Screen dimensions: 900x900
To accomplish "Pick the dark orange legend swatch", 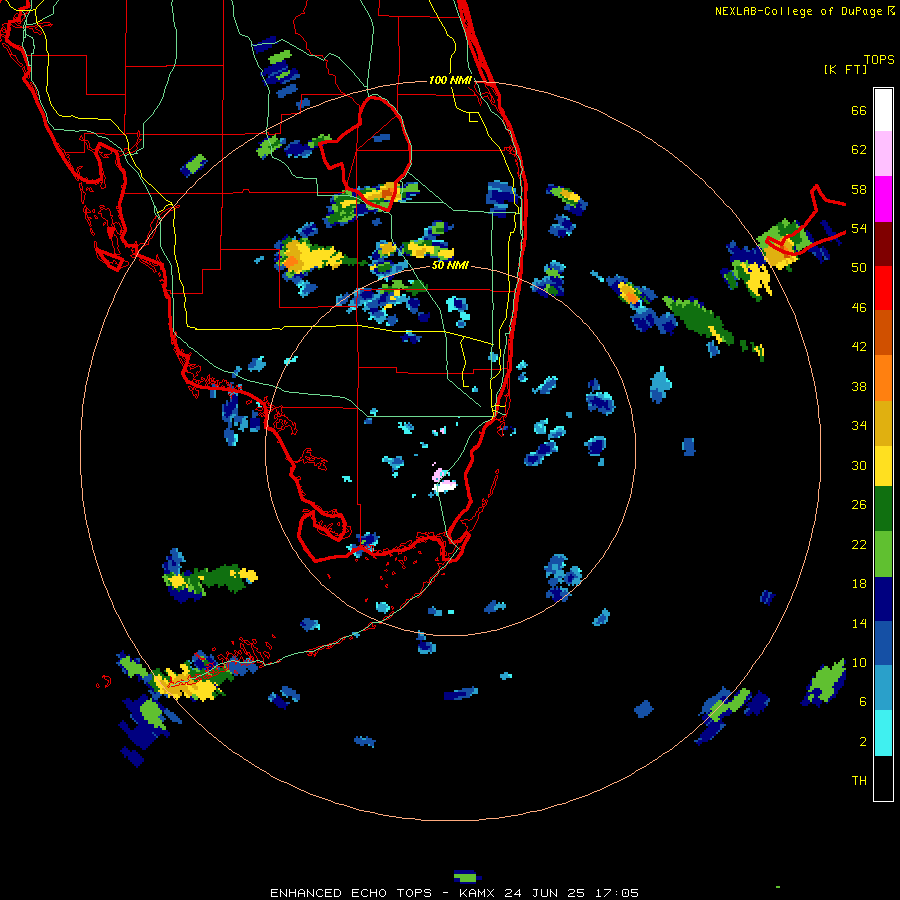I will [x=883, y=333].
